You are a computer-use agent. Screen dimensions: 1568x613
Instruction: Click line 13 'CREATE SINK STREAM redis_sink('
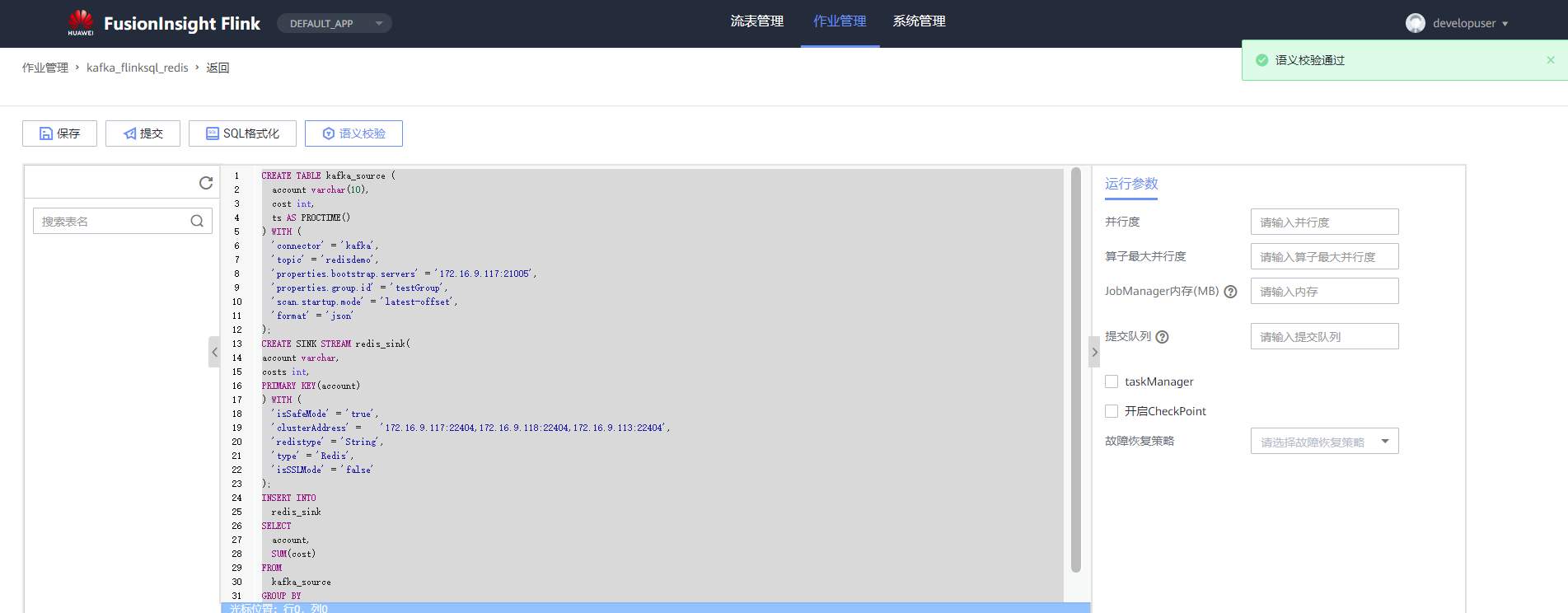(x=335, y=344)
